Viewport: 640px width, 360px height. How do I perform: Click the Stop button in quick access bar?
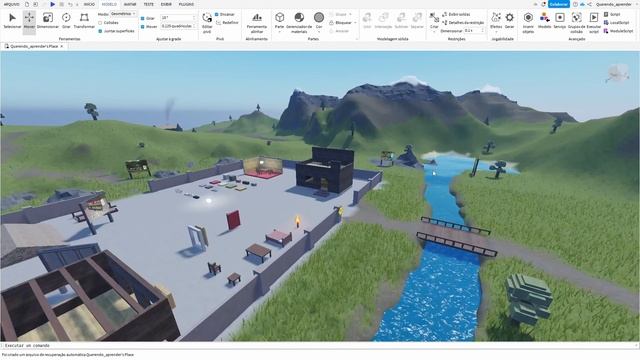pos(61,4)
